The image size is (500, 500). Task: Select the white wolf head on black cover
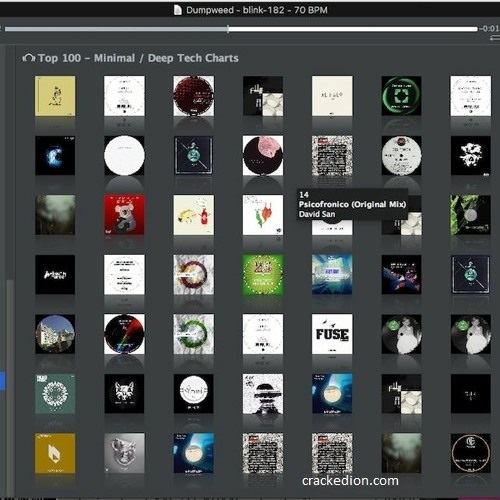(124, 394)
